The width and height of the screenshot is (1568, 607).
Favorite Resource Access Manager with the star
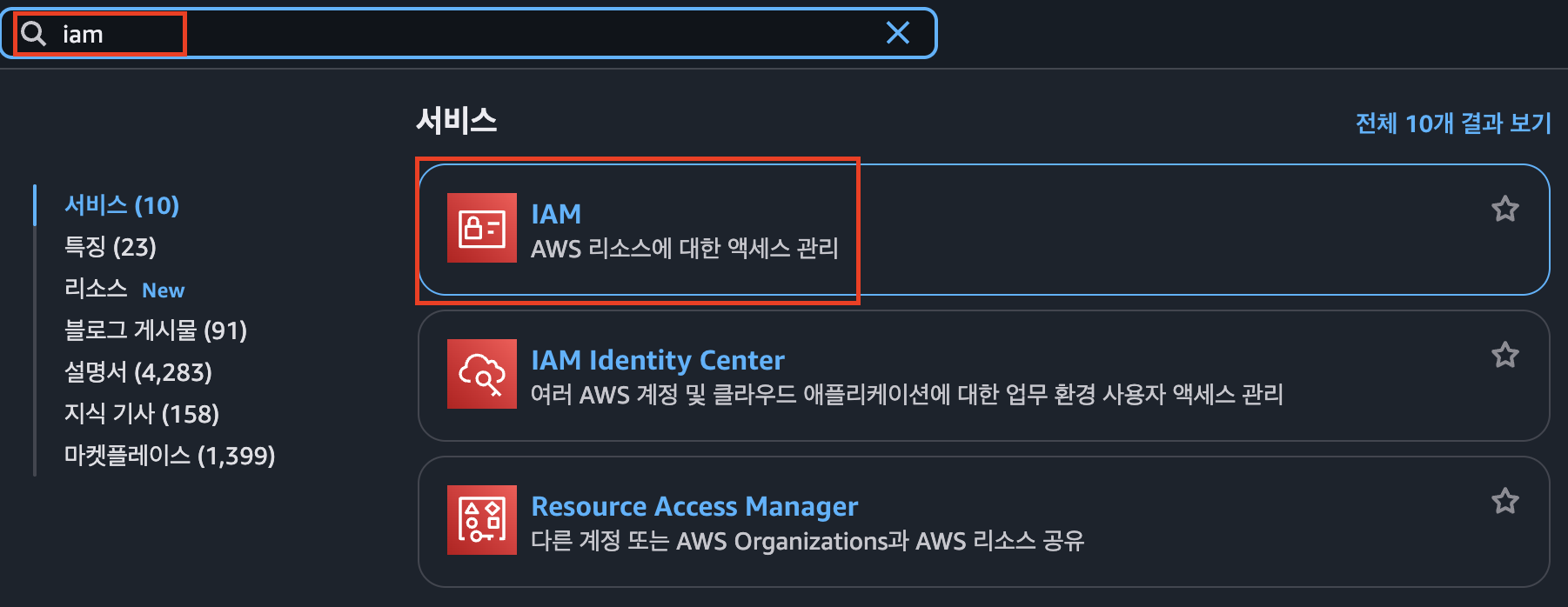tap(1504, 501)
